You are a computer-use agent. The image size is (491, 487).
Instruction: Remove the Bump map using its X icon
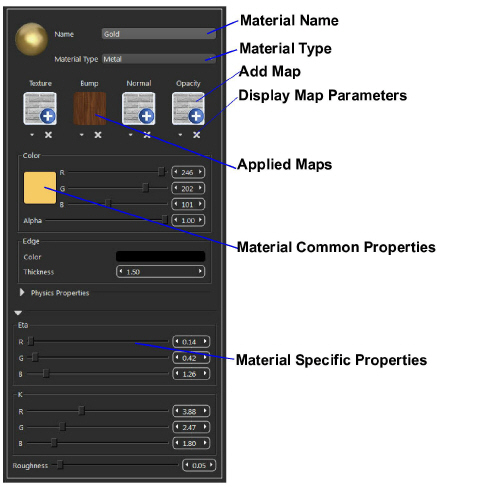(x=98, y=135)
